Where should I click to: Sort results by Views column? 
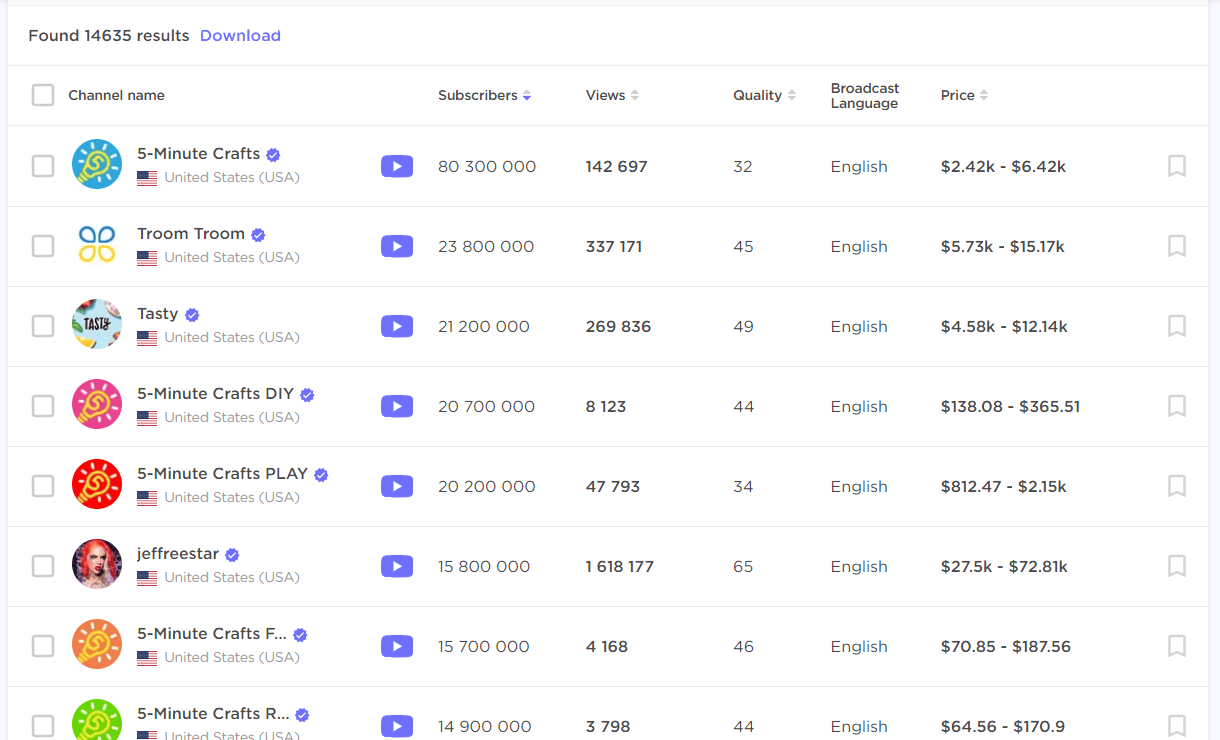tap(634, 95)
